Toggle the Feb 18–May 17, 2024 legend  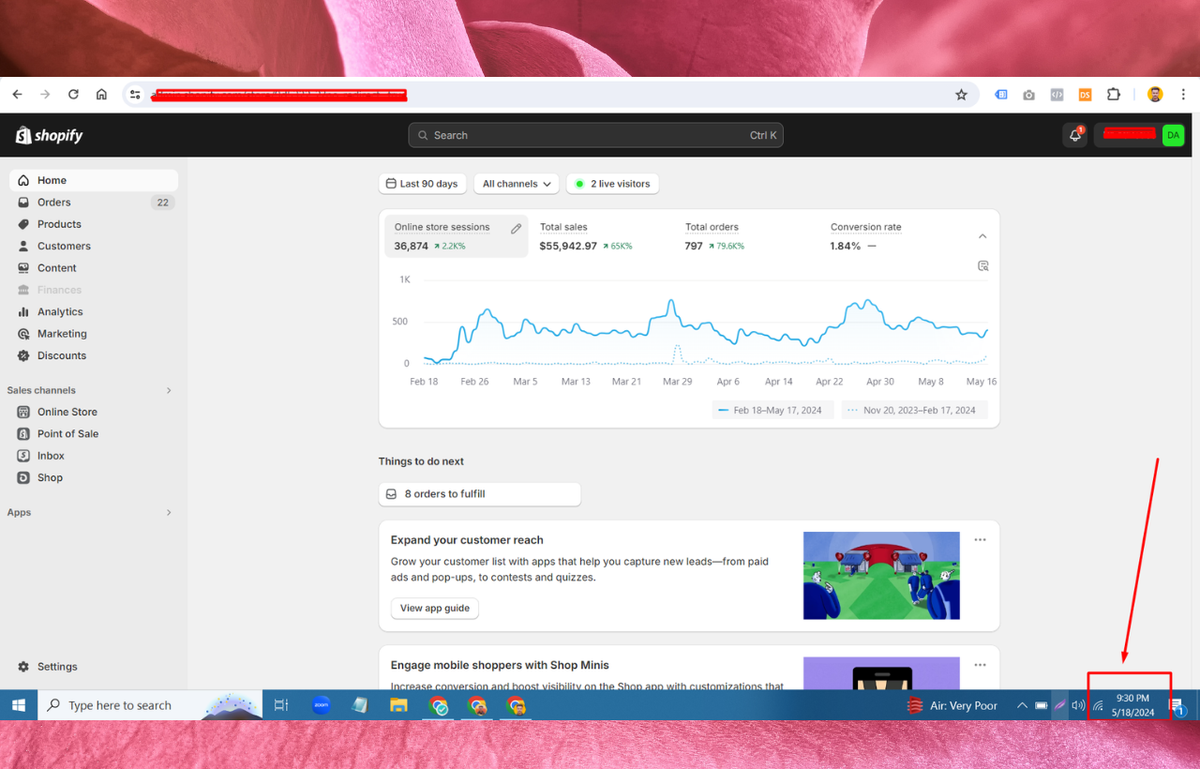pos(773,410)
